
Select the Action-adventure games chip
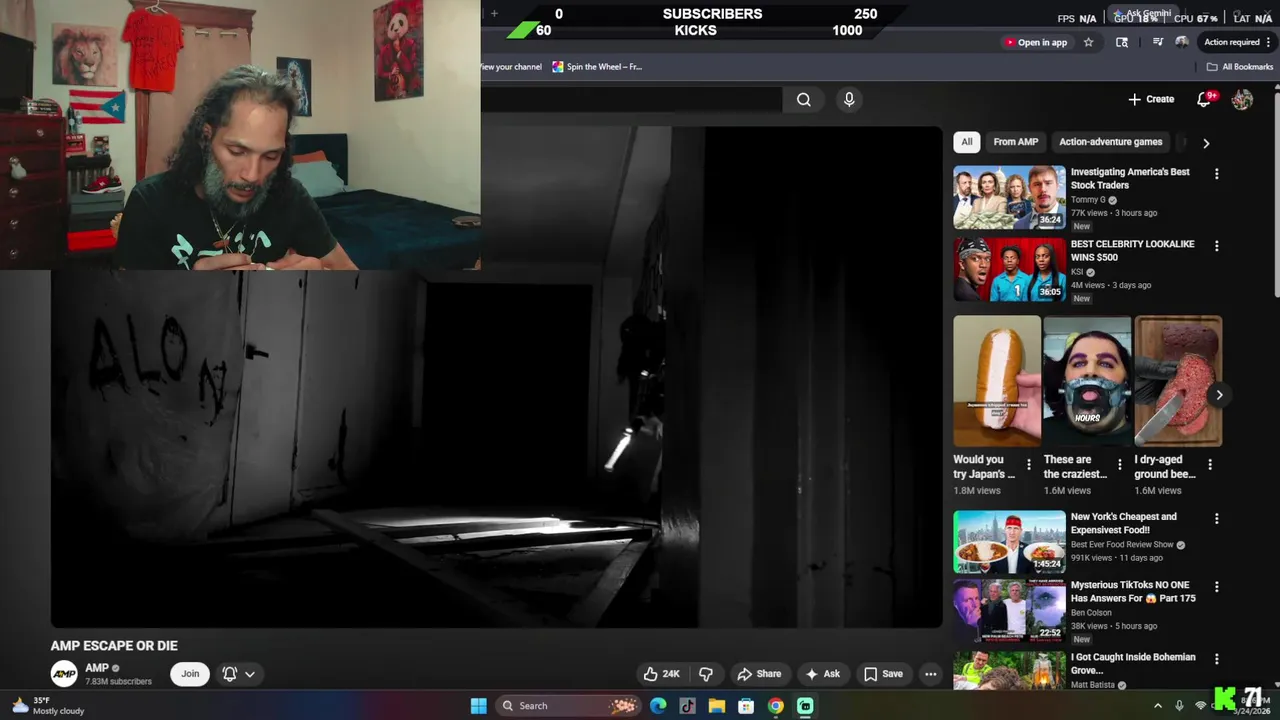click(1111, 142)
